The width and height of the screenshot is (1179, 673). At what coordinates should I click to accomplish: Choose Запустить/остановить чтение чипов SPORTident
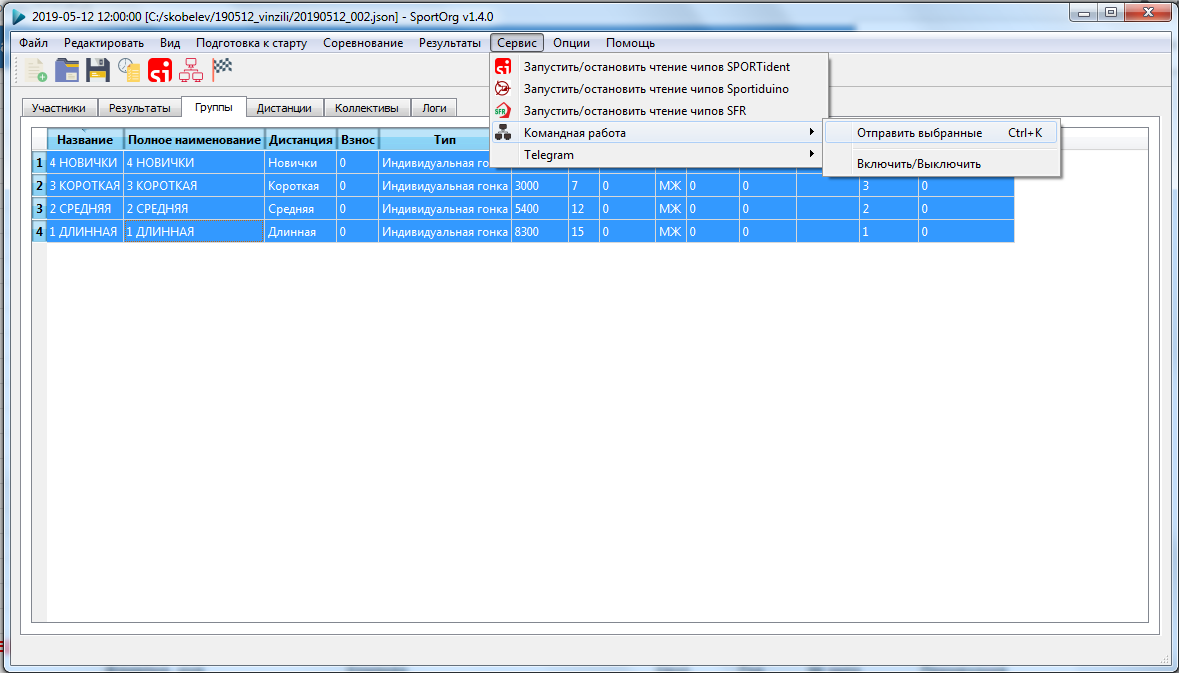(x=659, y=67)
